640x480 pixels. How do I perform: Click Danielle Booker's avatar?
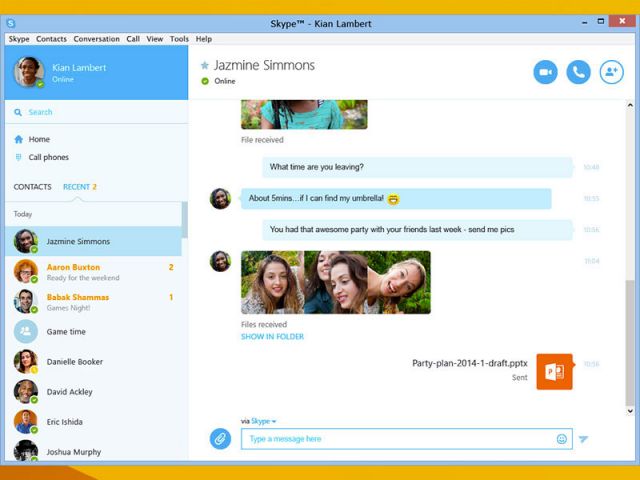pyautogui.click(x=26, y=362)
